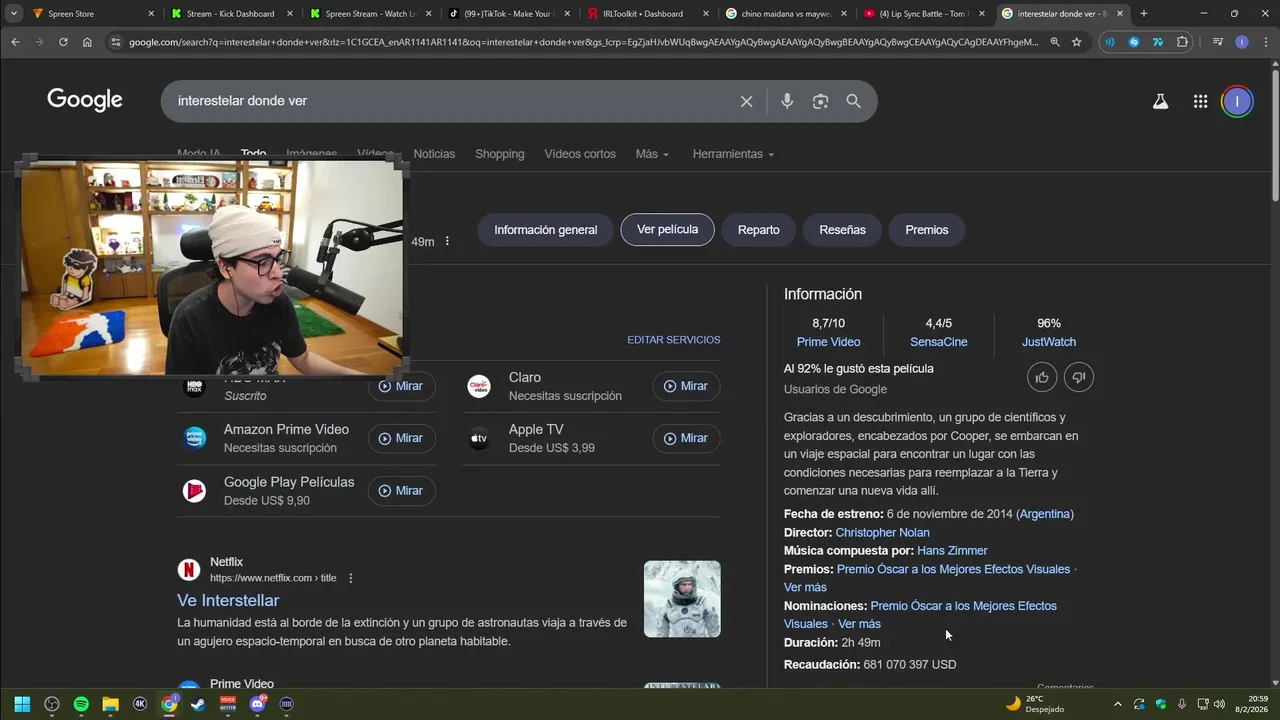Submit search with the magnifying glass icon
The width and height of the screenshot is (1280, 720).
[853, 101]
